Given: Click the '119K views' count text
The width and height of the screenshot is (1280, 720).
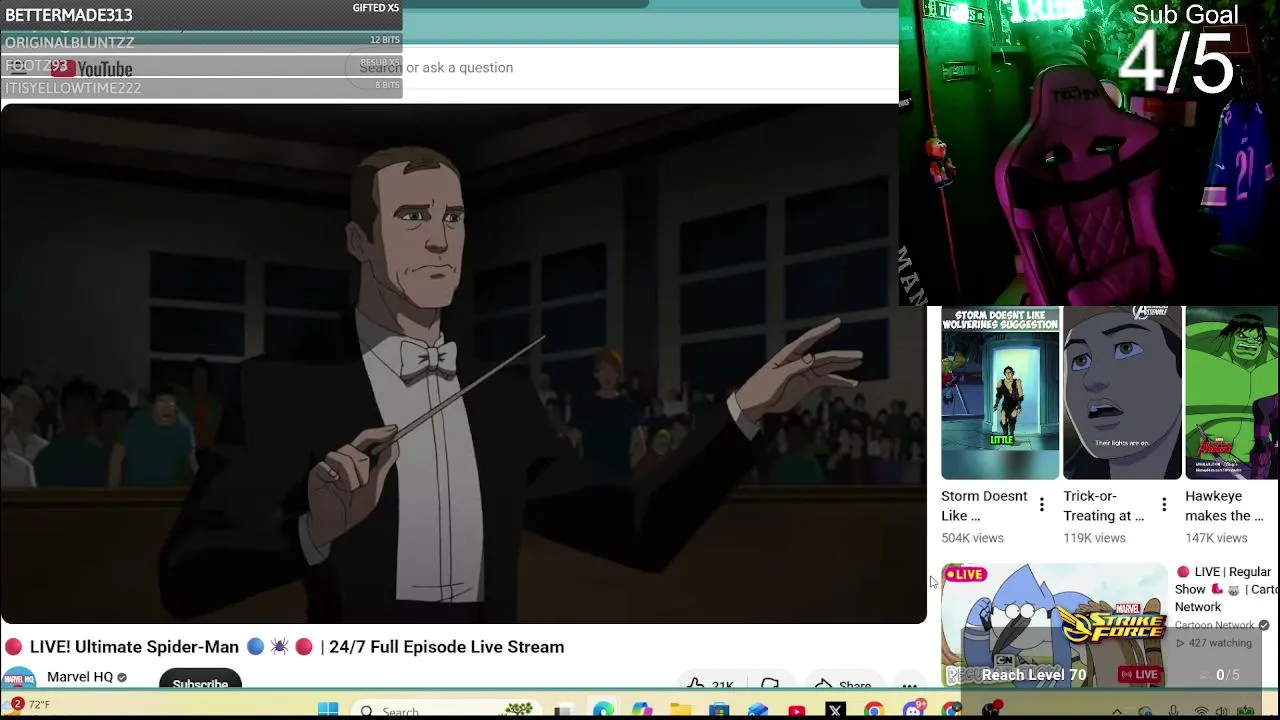Looking at the screenshot, I should tap(1094, 538).
